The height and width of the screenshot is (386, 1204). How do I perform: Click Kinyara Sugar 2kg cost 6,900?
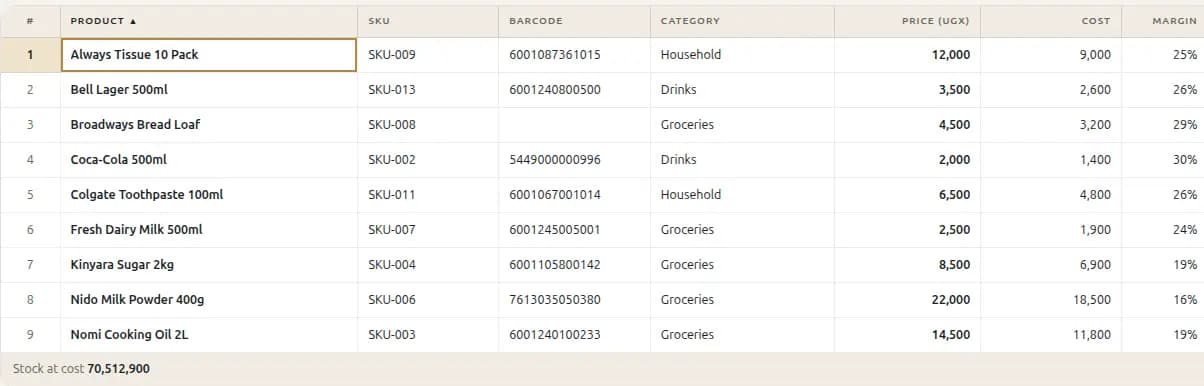pyautogui.click(x=1051, y=265)
